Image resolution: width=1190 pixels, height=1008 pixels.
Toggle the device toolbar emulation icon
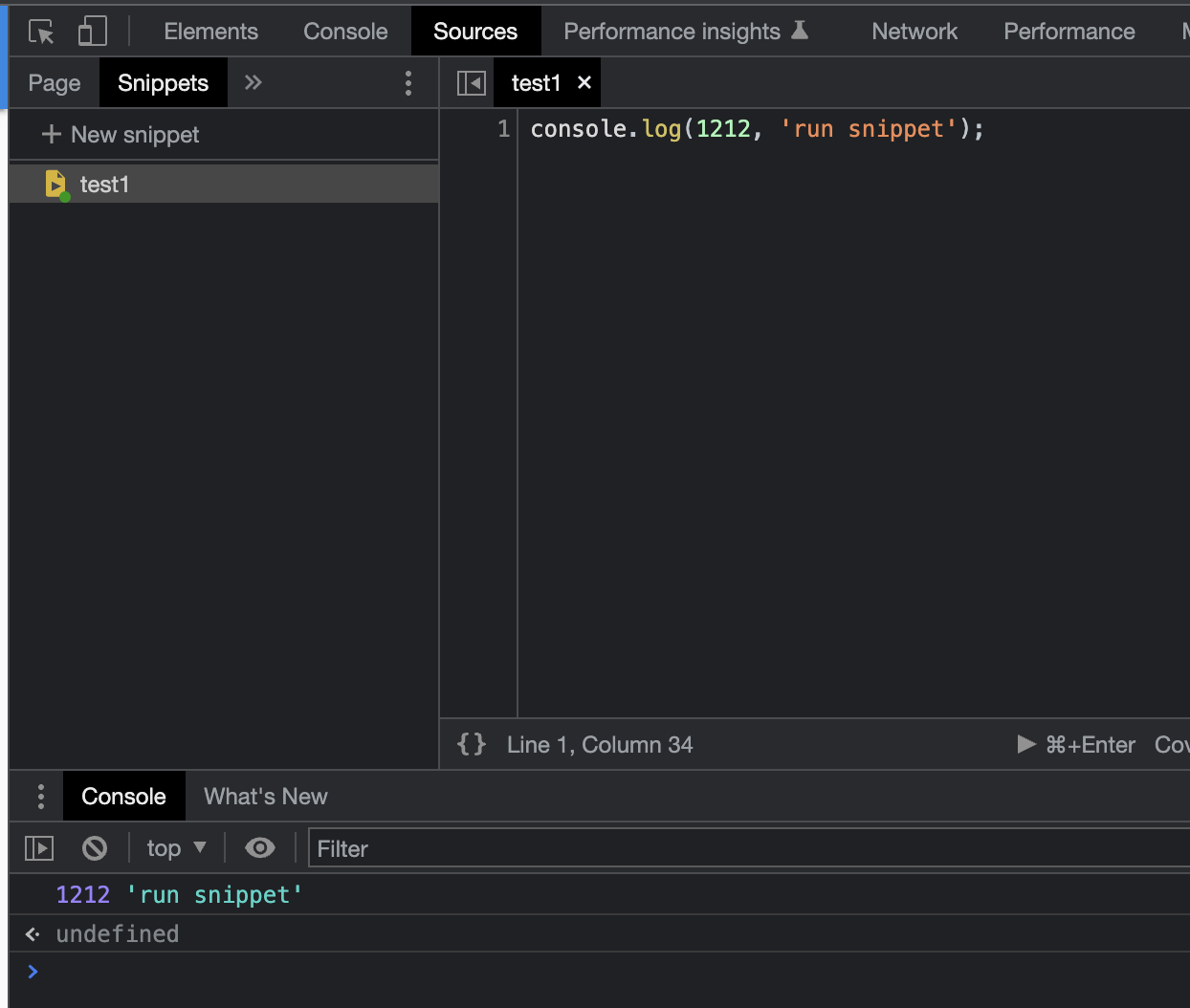pyautogui.click(x=92, y=32)
